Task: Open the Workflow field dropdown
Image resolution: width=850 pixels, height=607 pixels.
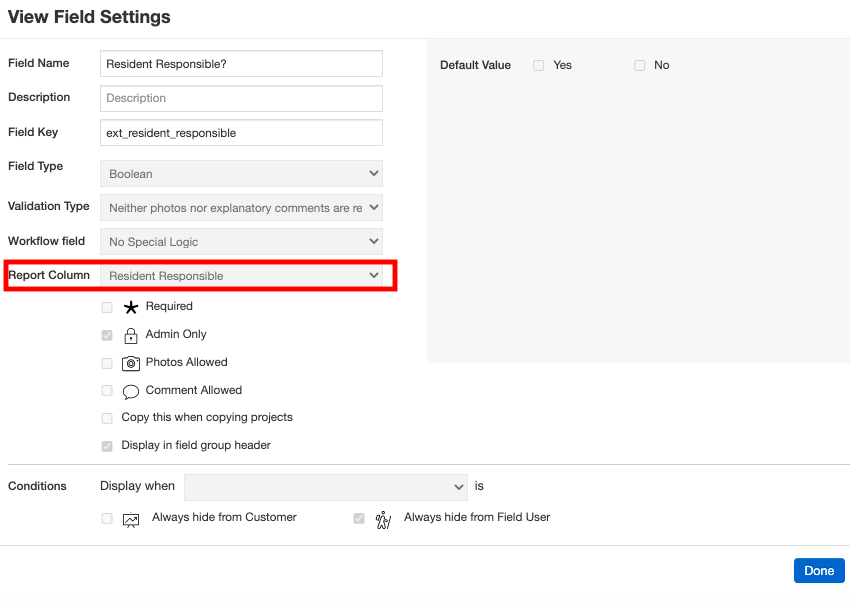Action: click(x=241, y=242)
